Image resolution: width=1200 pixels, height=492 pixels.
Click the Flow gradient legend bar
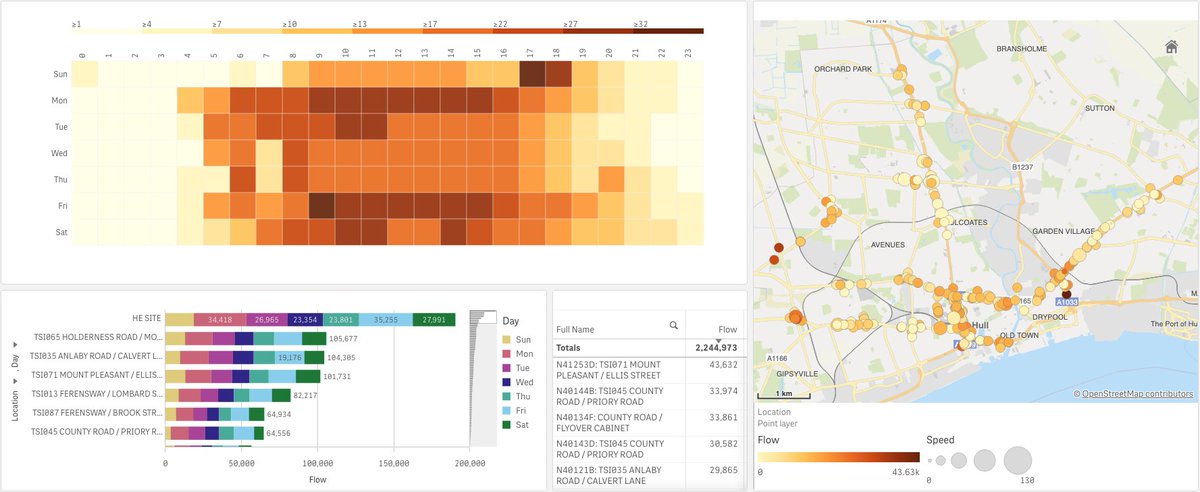838,456
